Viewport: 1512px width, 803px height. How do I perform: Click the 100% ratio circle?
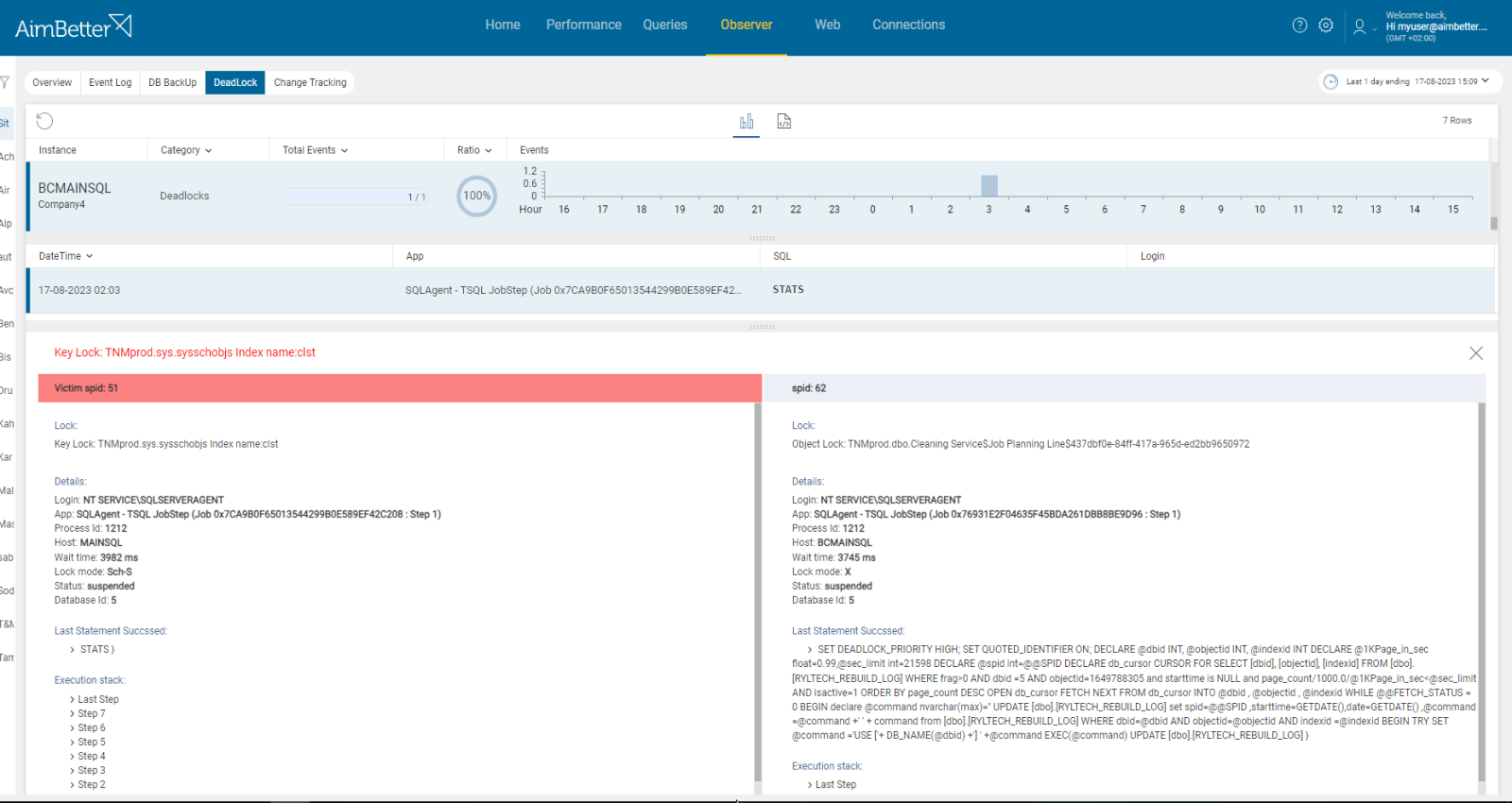click(477, 196)
